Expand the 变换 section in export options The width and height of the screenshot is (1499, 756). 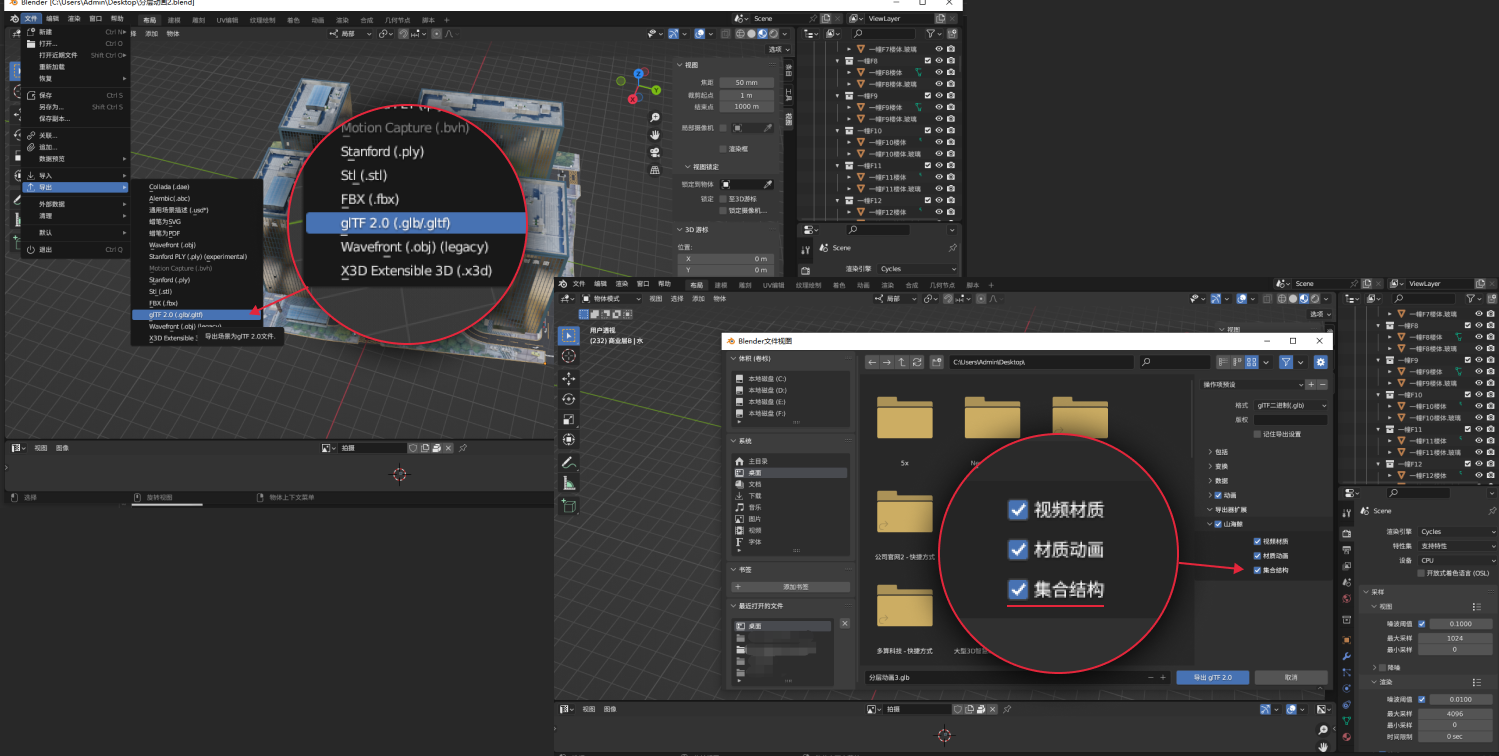(1222, 466)
